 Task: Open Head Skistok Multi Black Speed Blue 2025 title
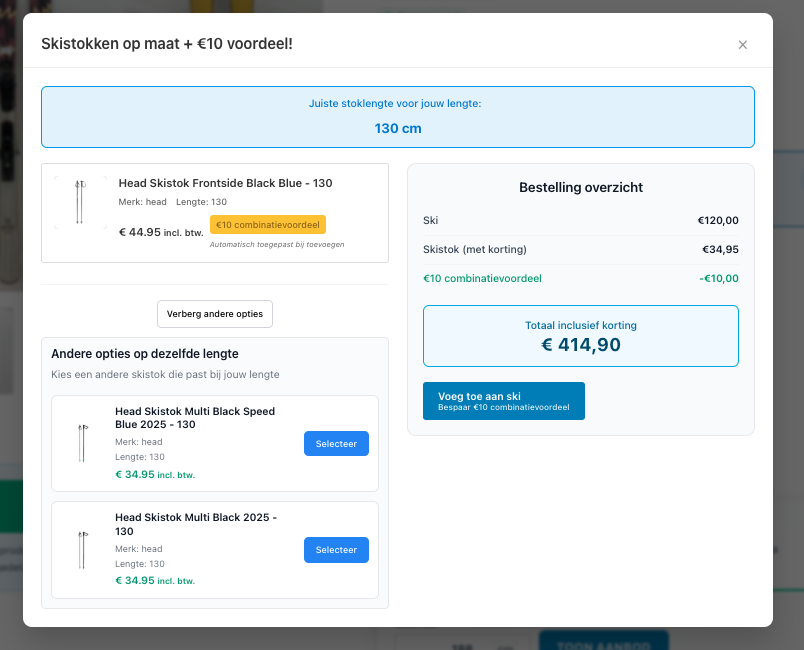pos(195,418)
